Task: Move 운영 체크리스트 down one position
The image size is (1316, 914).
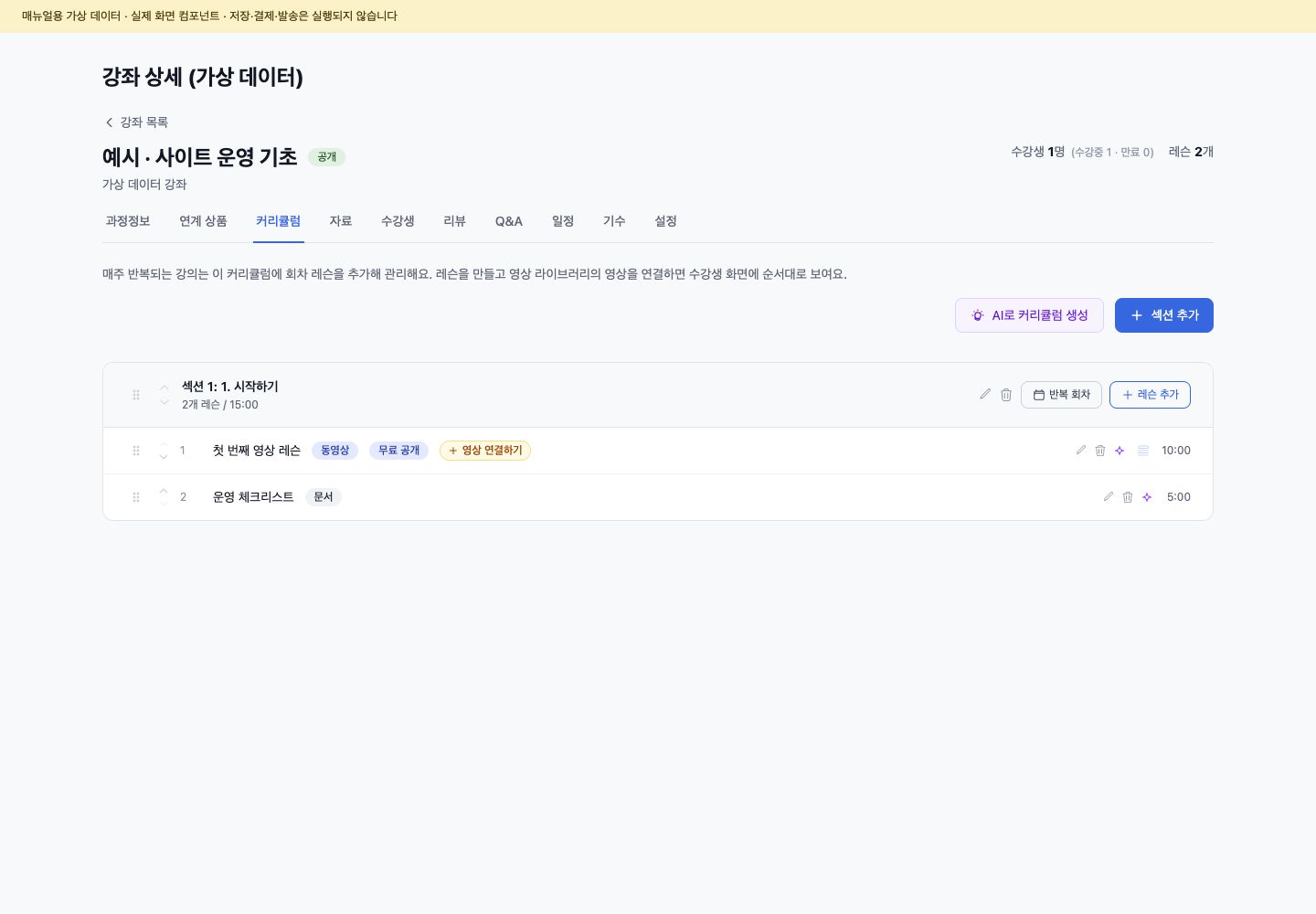Action: coord(164,504)
